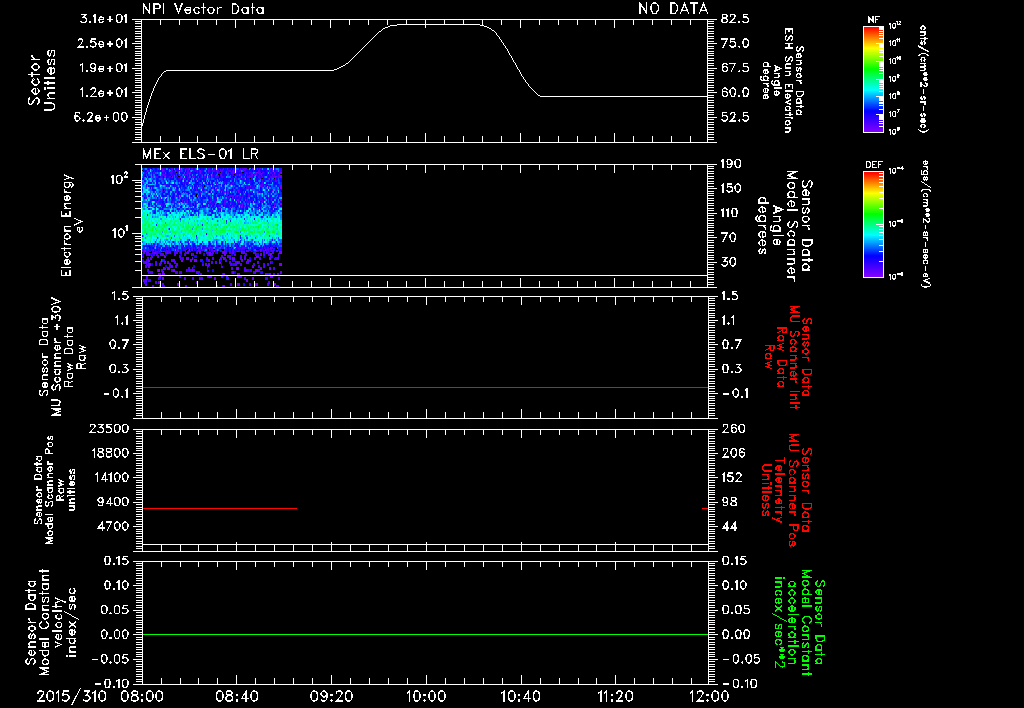
Task: Click the "75.0" sun elevation tick value
Action: point(735,43)
